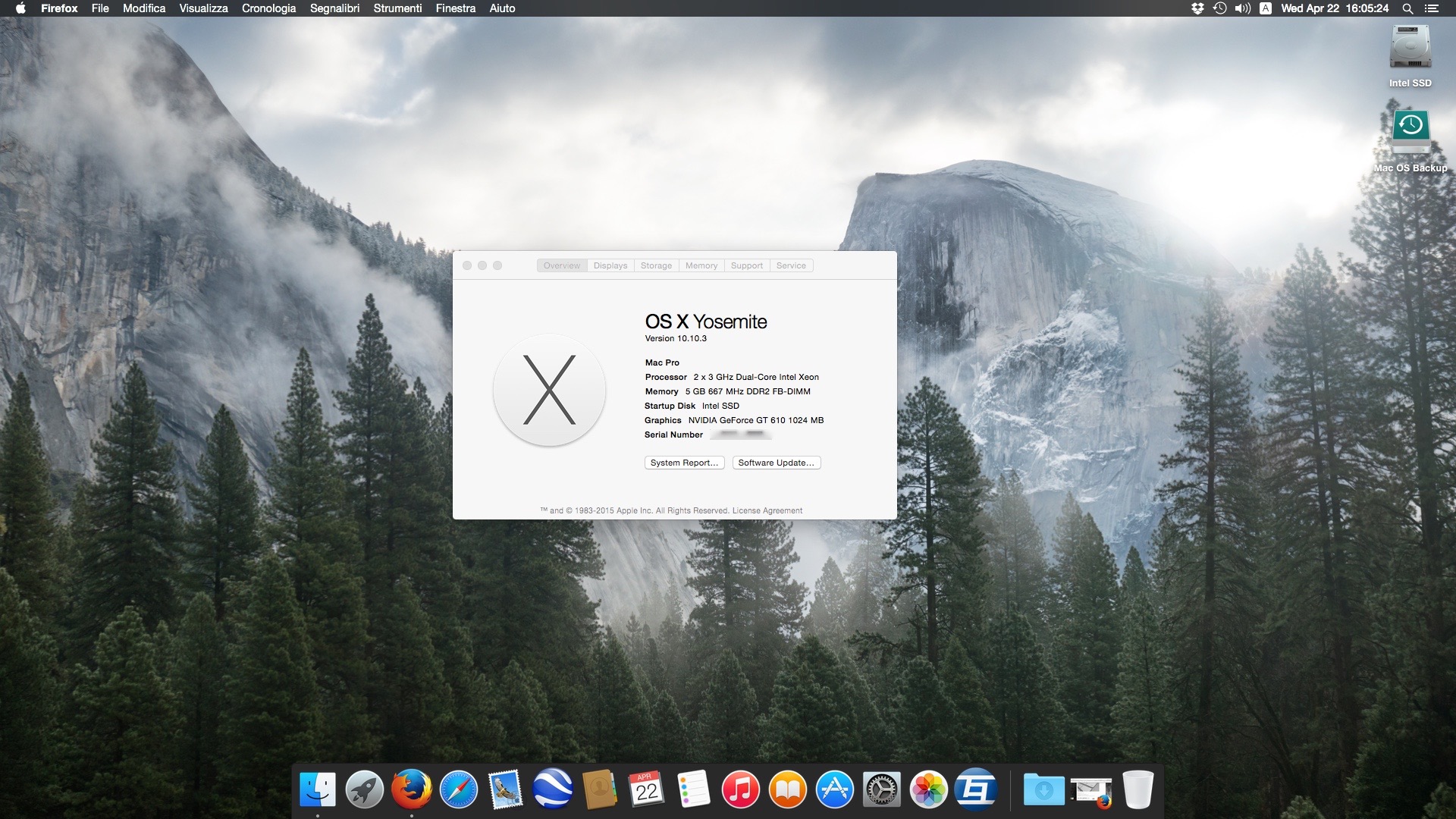Switch to the Storage tab
1456x819 pixels.
[656, 265]
